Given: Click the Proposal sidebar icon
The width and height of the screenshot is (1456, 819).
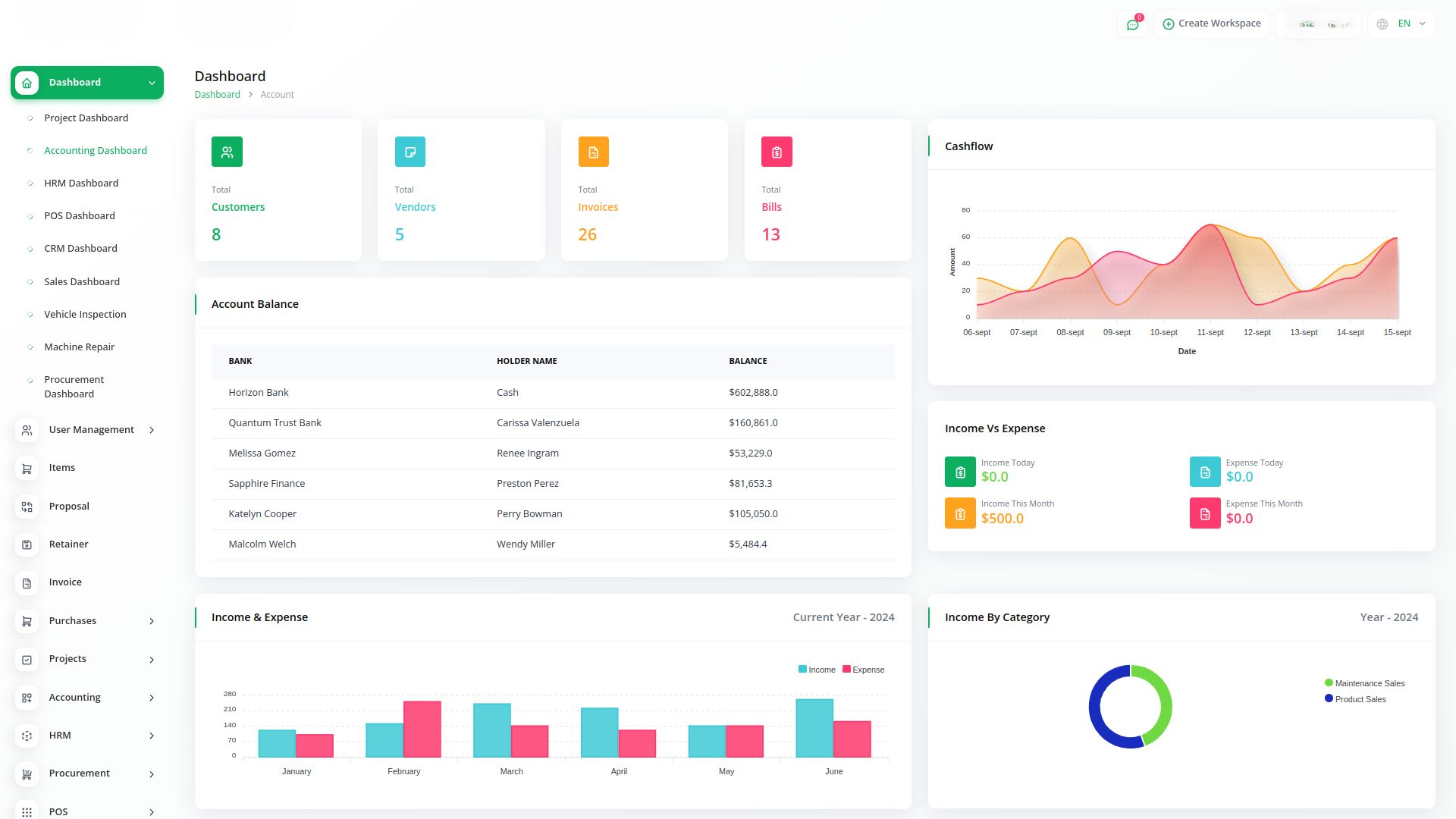Looking at the screenshot, I should coord(27,507).
